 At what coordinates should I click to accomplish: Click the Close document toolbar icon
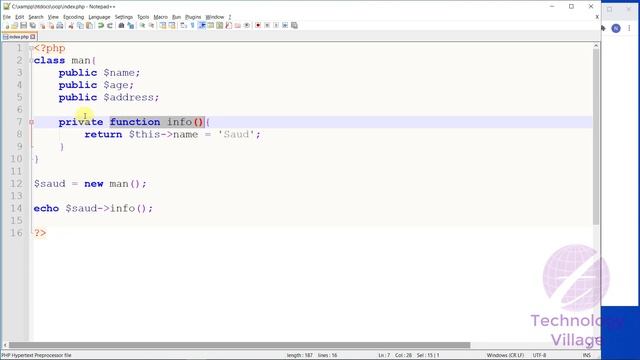(42, 25)
